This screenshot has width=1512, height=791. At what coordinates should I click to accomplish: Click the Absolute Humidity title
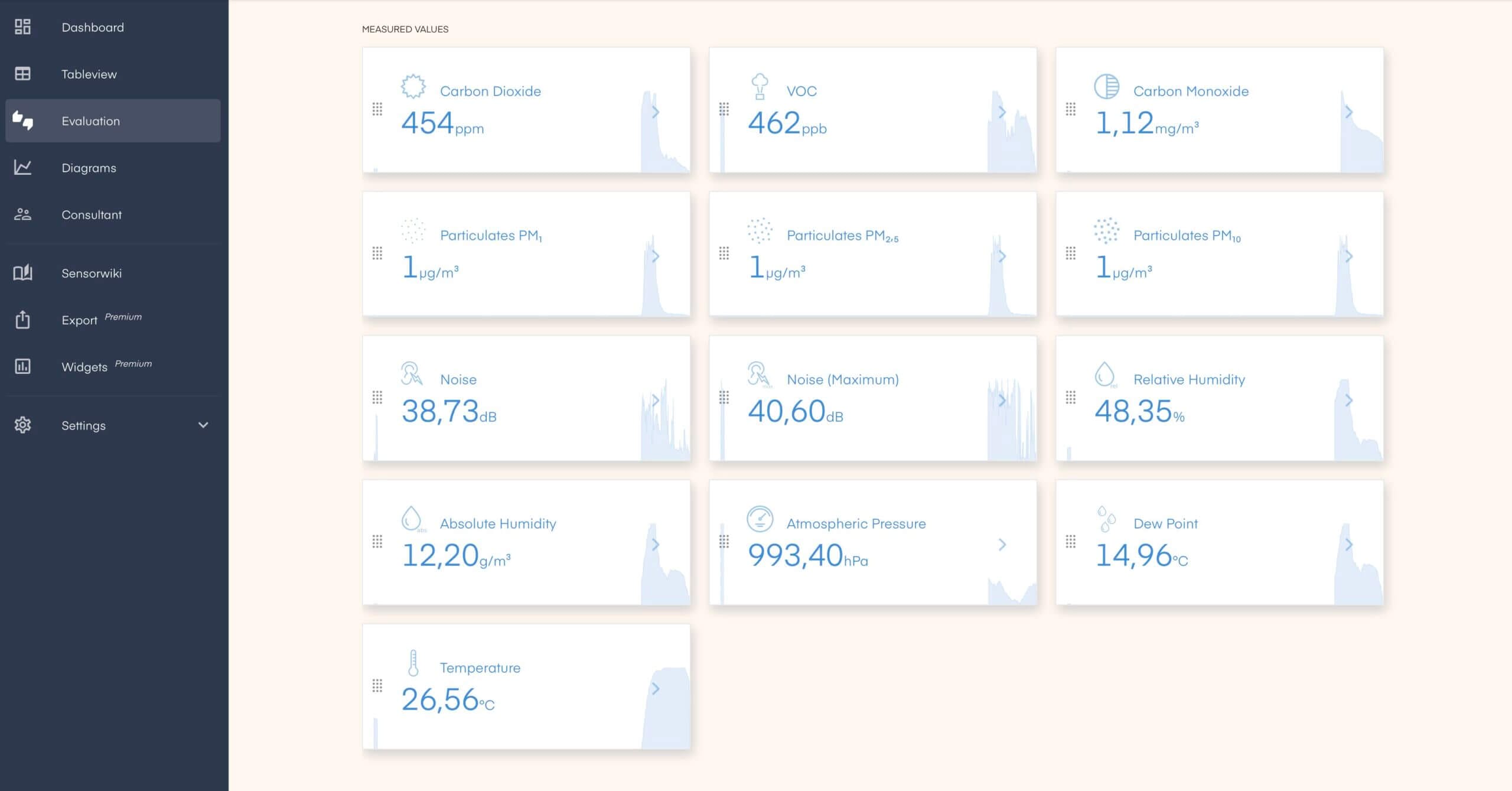coord(498,523)
